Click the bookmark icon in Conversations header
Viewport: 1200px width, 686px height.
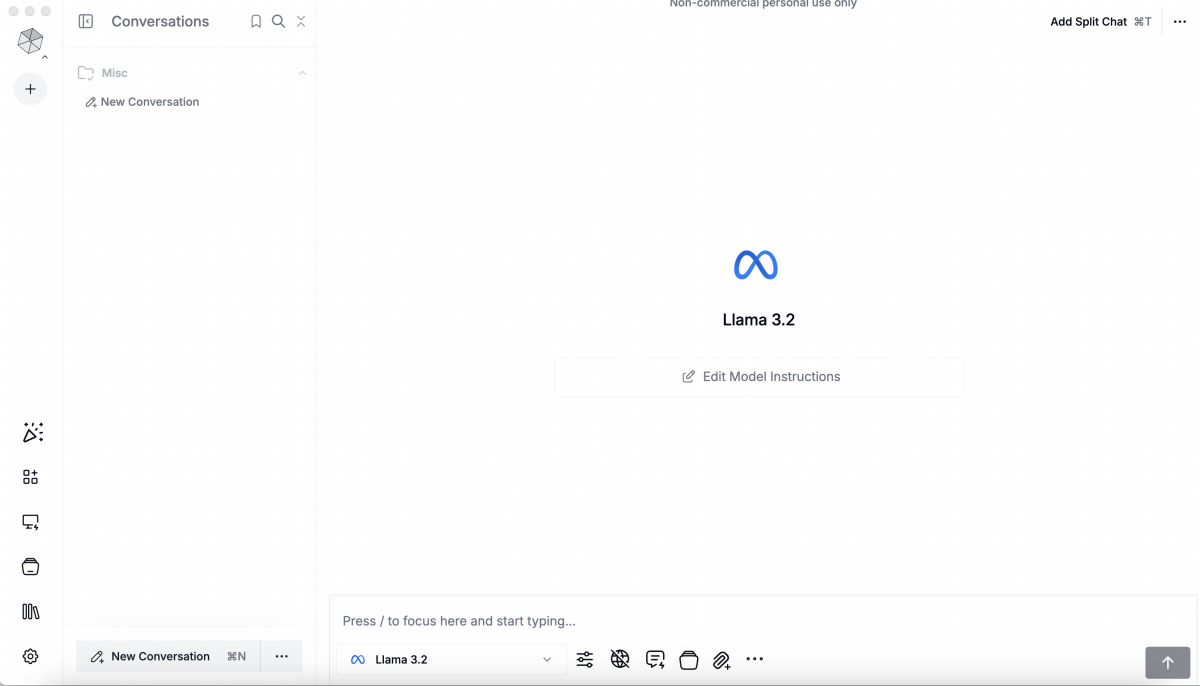tap(256, 21)
